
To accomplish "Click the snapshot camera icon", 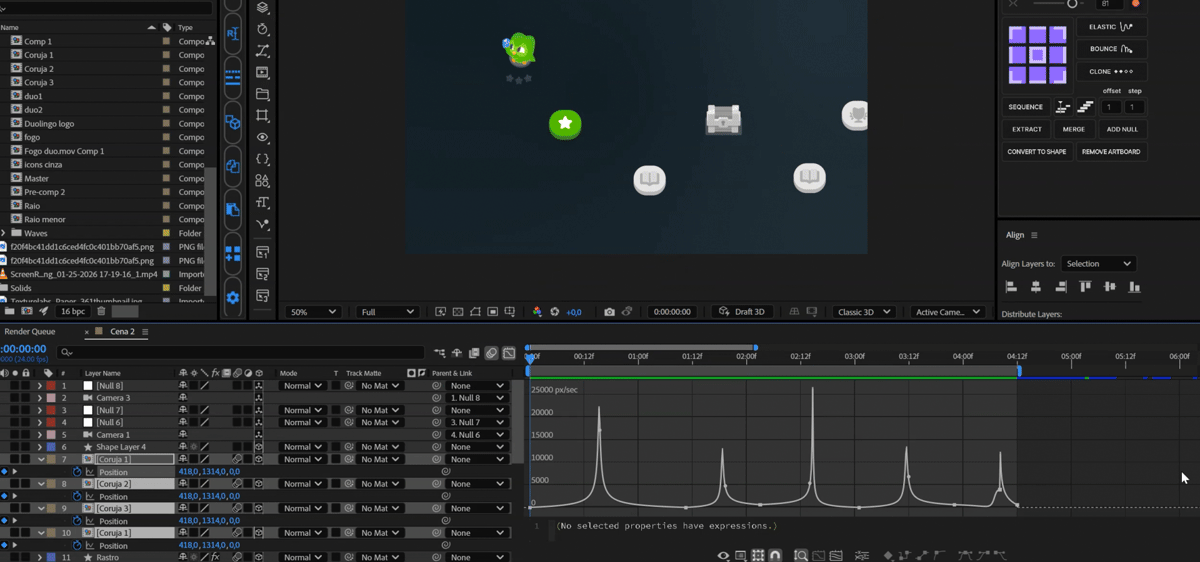I will pyautogui.click(x=609, y=312).
